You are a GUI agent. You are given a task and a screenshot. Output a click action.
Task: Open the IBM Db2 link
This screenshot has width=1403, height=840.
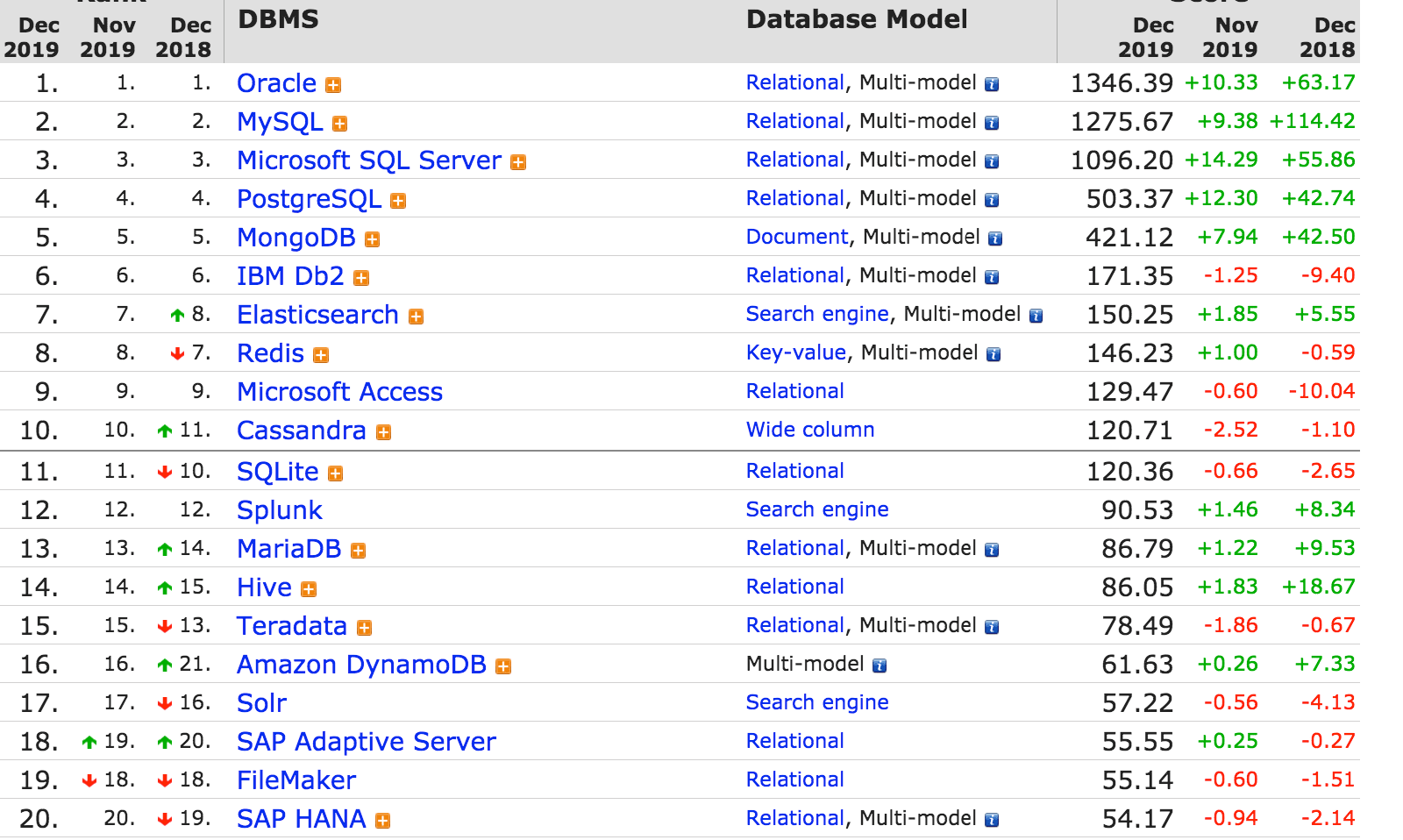pyautogui.click(x=290, y=276)
